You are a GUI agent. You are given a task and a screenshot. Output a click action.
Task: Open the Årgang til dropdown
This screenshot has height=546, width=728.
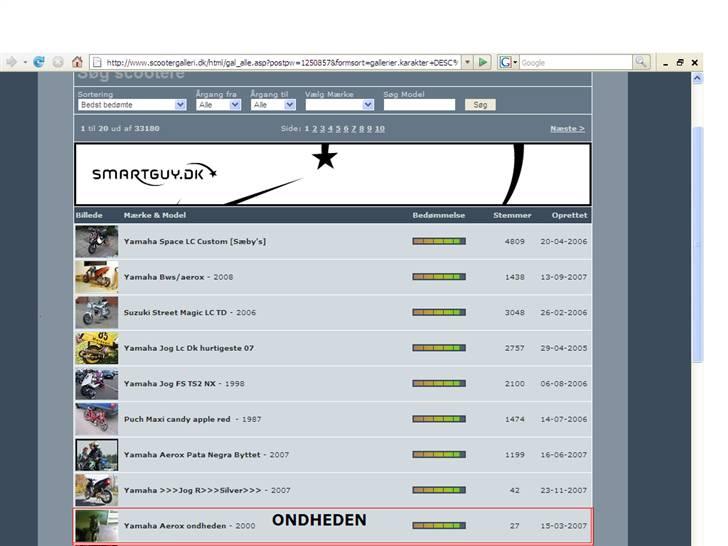coord(274,104)
